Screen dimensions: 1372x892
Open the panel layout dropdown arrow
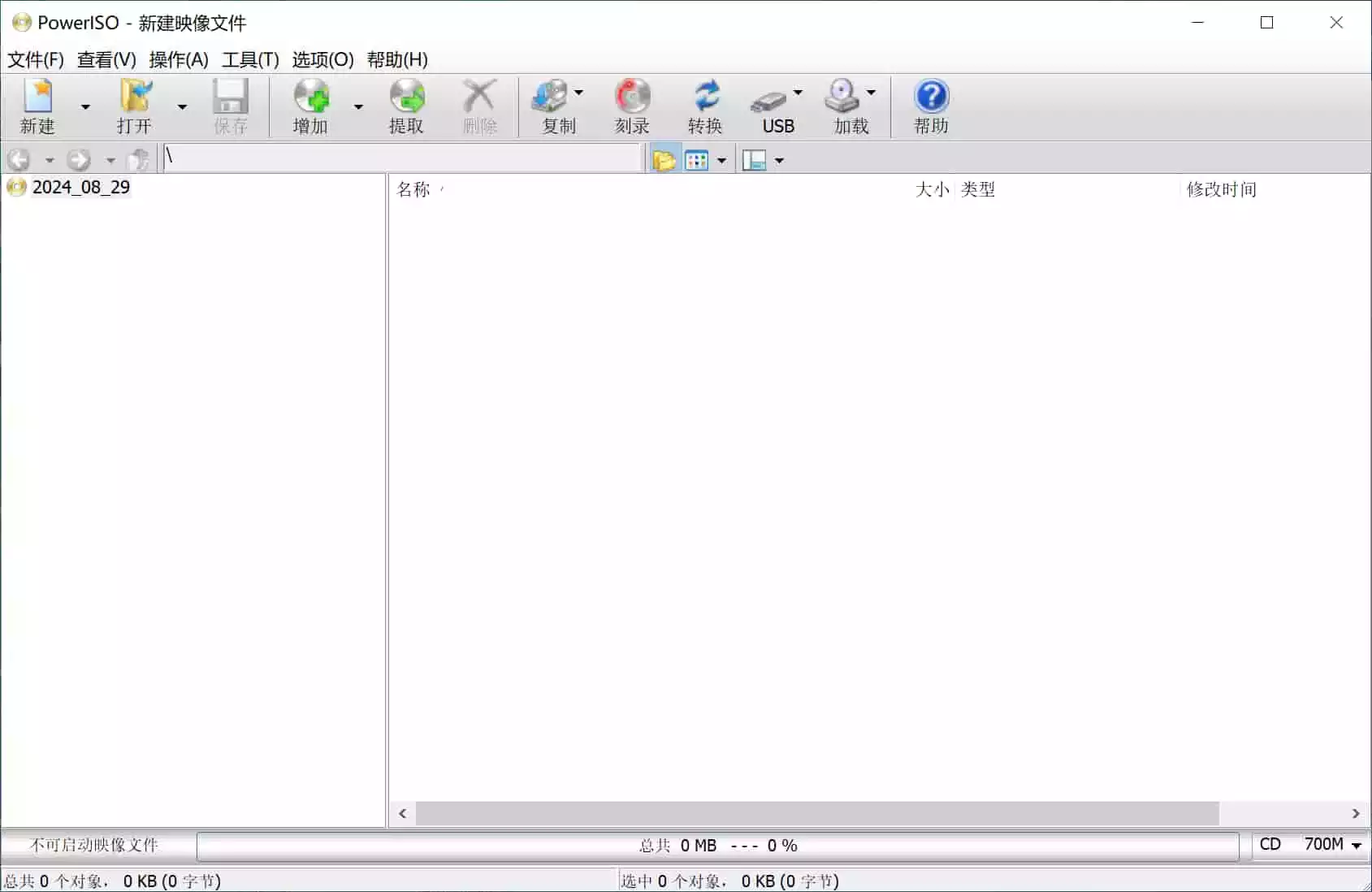(x=779, y=160)
